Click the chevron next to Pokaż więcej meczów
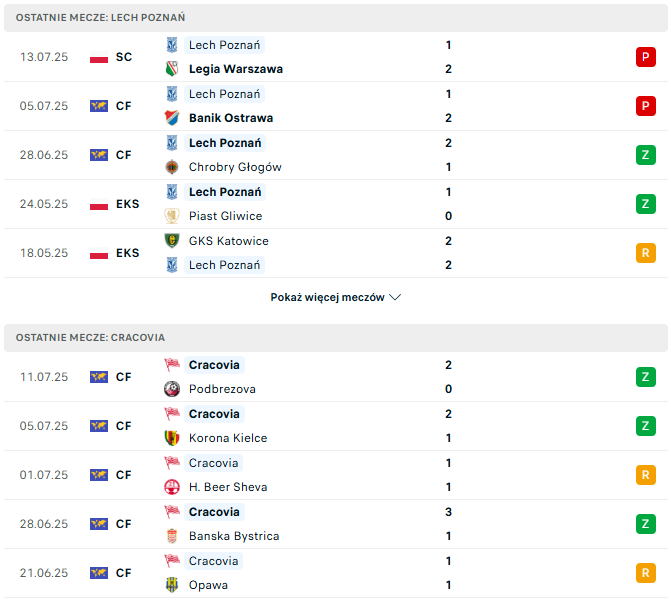671x611 pixels. [395, 297]
